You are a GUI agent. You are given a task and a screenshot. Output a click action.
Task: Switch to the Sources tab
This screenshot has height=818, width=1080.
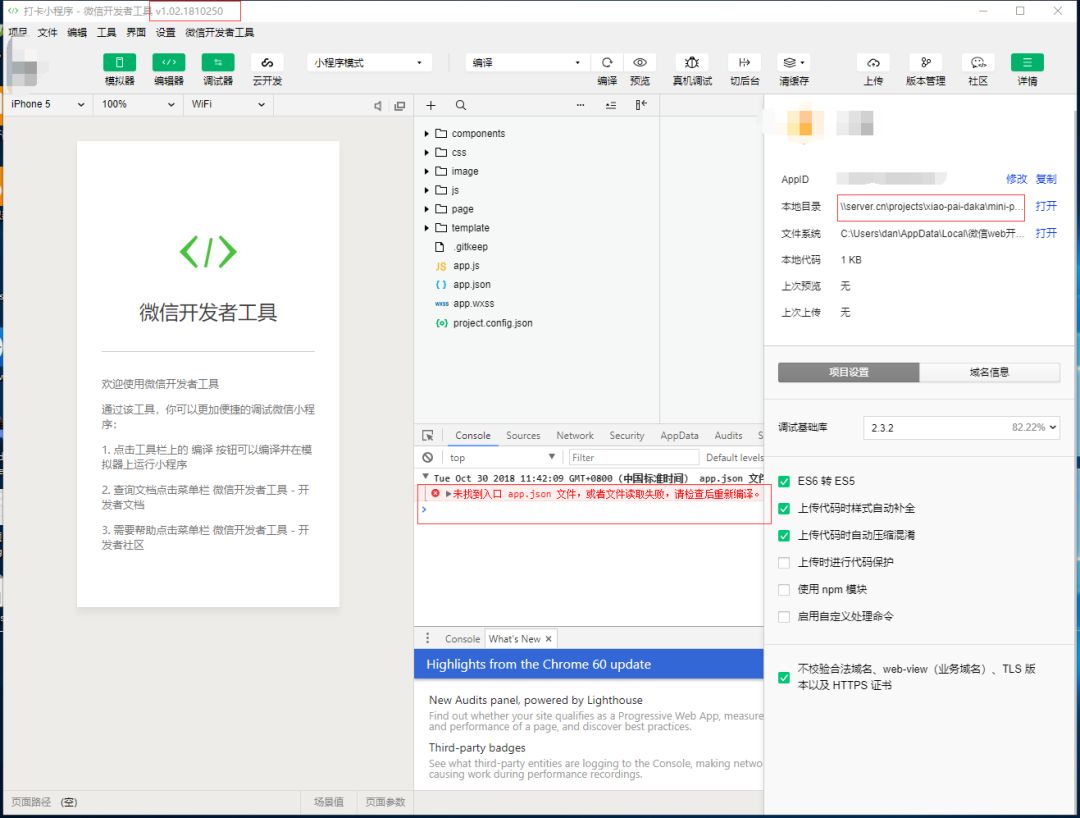pyautogui.click(x=523, y=436)
